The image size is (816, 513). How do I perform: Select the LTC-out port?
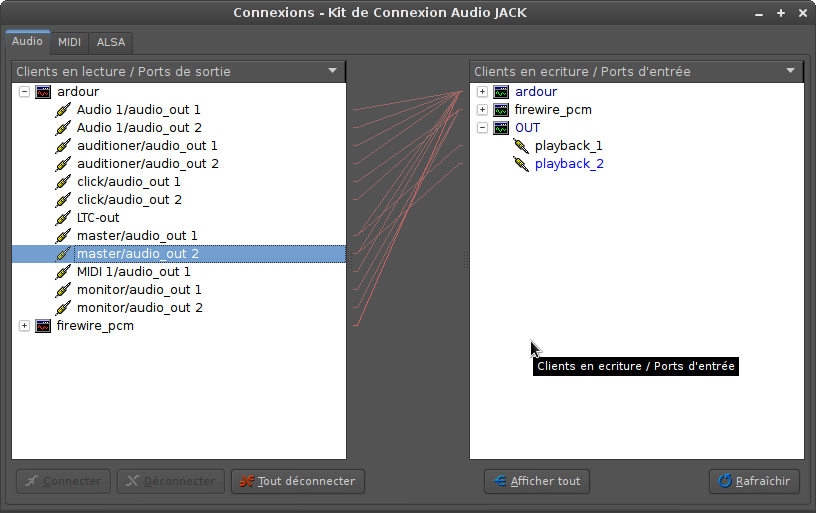(98, 218)
